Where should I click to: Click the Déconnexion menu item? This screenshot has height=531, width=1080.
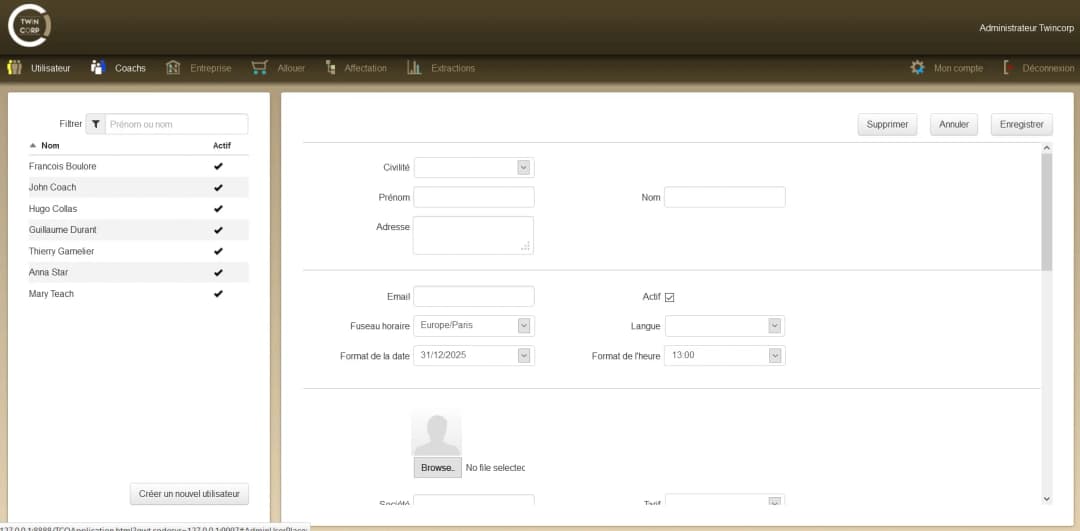tap(1047, 68)
